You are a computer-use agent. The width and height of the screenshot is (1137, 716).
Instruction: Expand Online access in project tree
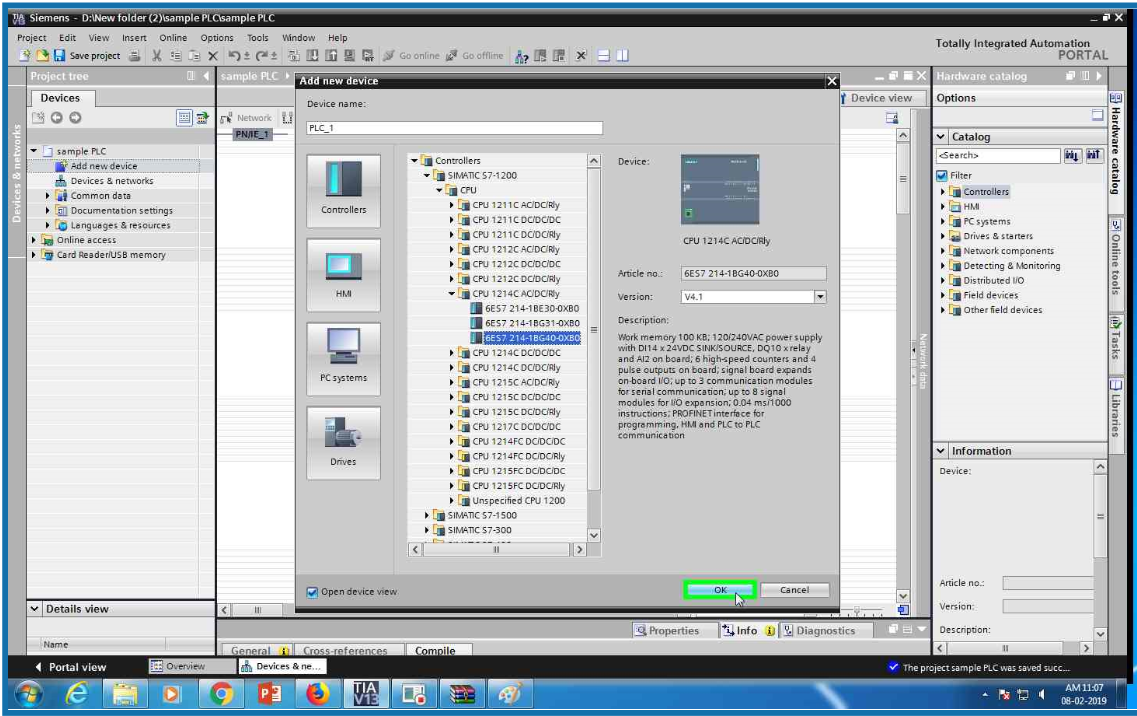[33, 240]
